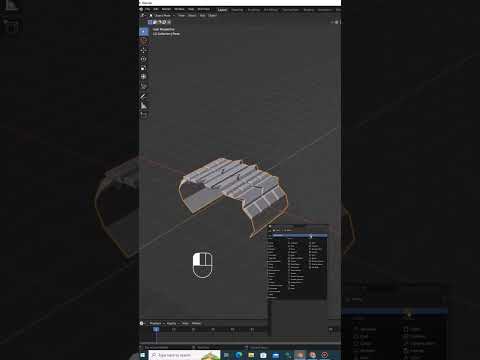Image resolution: width=480 pixels, height=360 pixels.
Task: Open the viewport Add menu
Action: click(202, 15)
